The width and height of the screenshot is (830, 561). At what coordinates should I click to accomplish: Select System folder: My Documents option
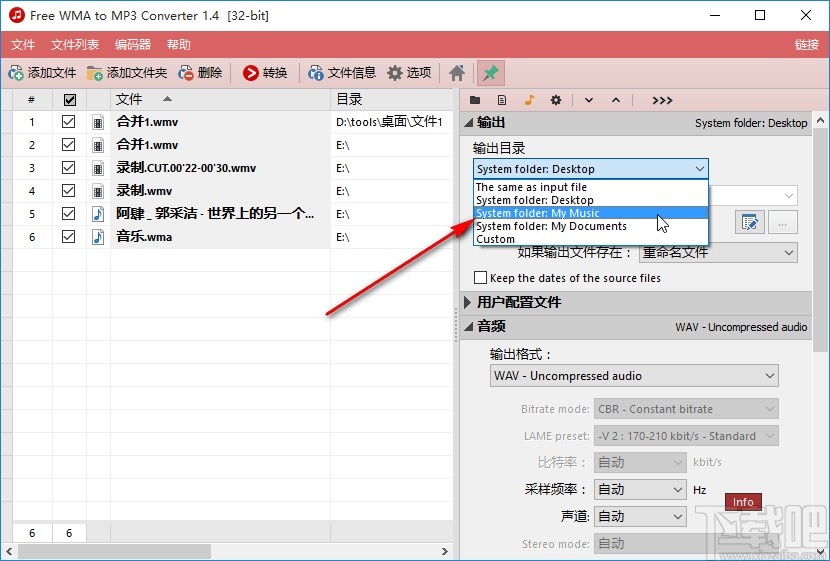[591, 226]
